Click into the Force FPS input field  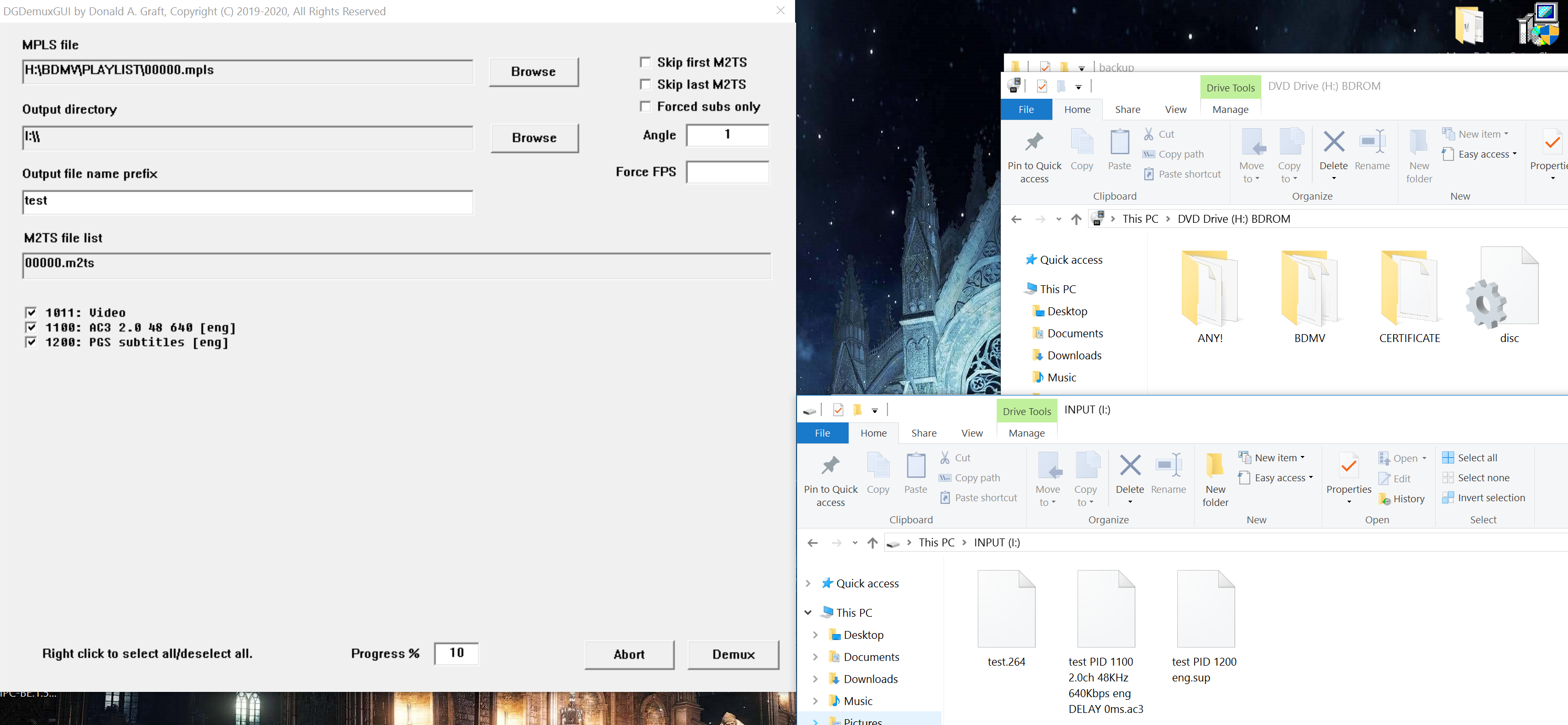(x=728, y=172)
